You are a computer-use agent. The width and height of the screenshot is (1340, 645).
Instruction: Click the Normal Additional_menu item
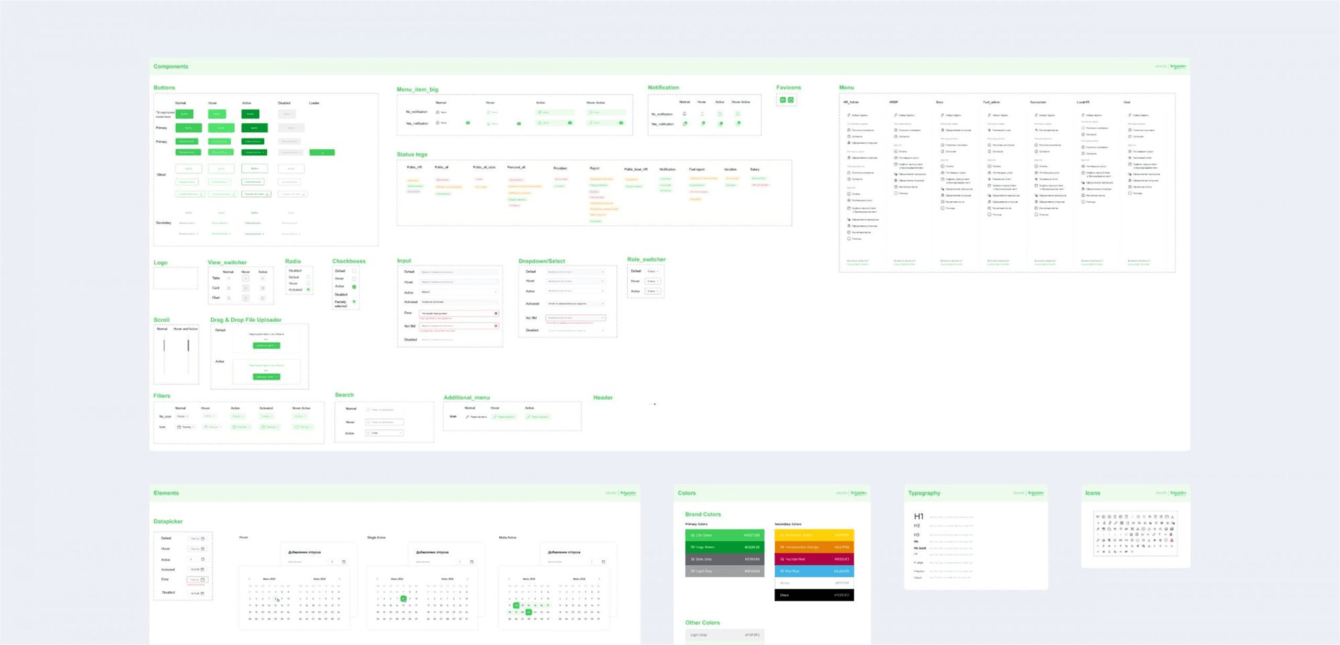pos(476,416)
